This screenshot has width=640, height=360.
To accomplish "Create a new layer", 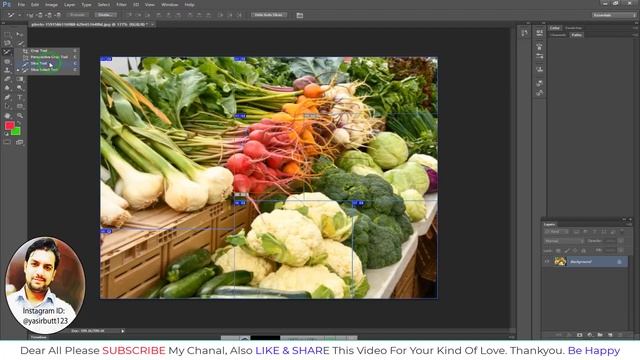I will (610, 335).
